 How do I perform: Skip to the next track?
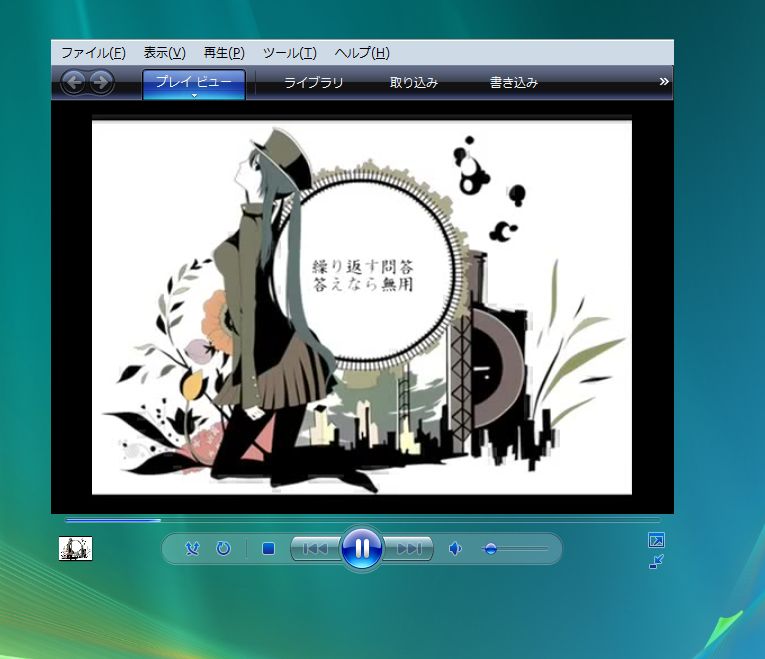point(409,549)
